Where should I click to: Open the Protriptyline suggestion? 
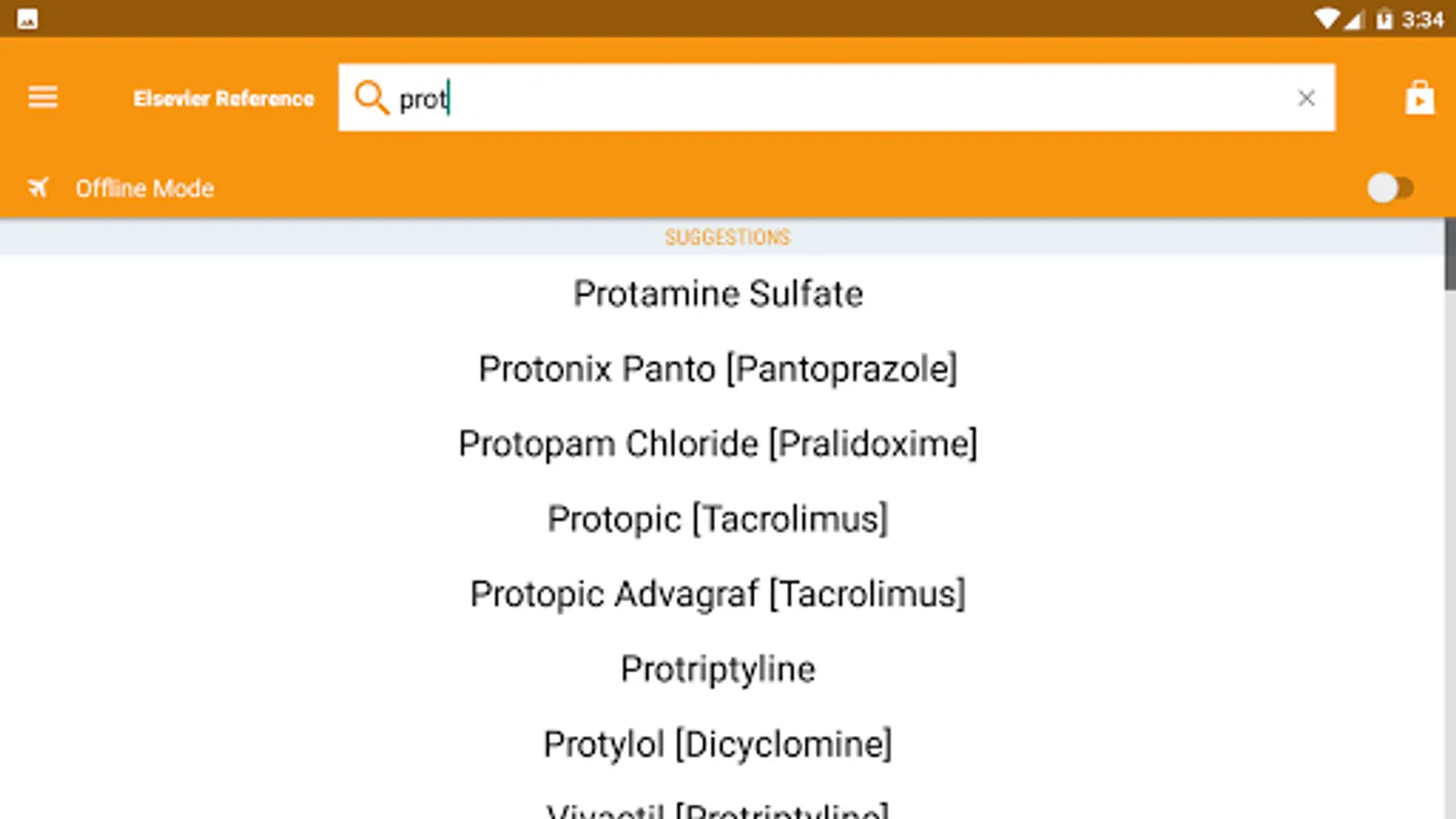coord(718,669)
